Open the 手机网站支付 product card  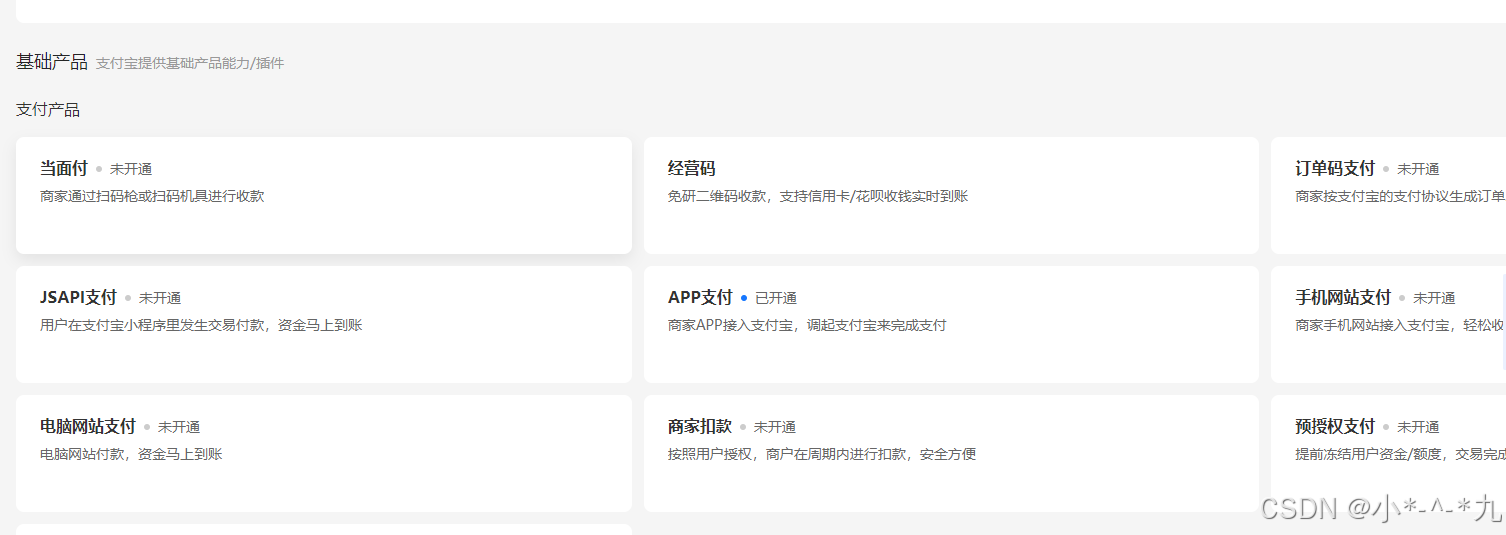[1388, 324]
